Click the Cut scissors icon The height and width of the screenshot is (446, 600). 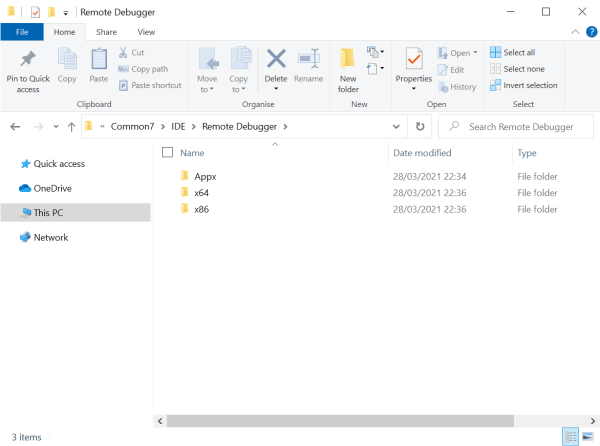123,52
